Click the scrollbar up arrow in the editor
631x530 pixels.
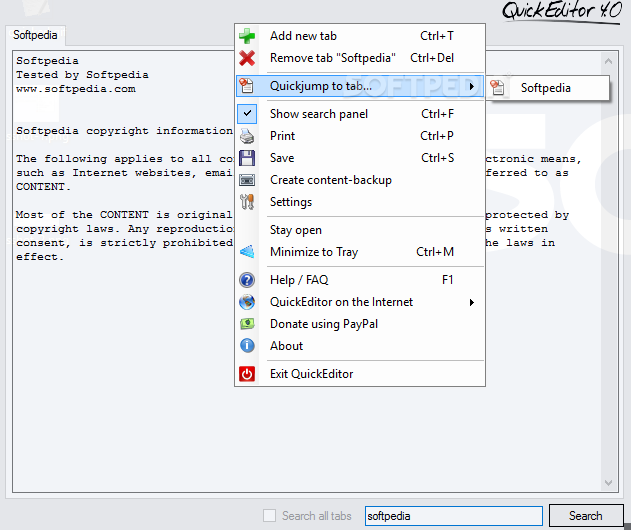point(608,61)
